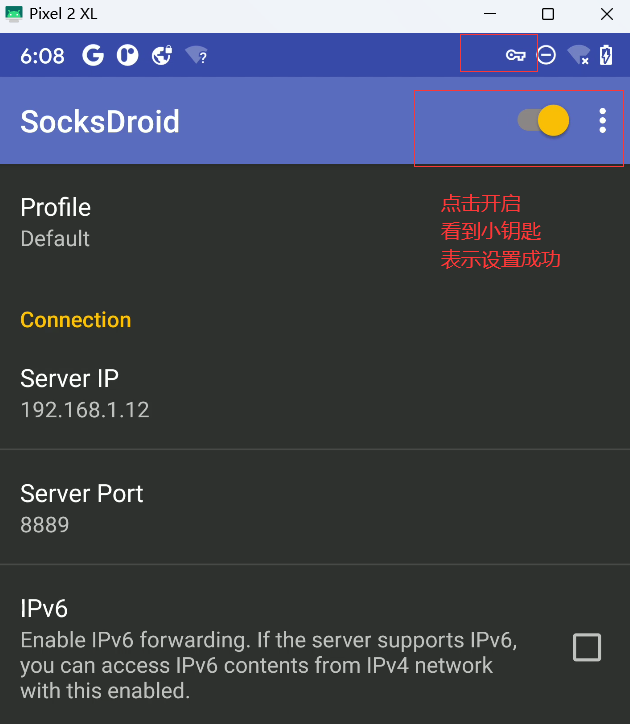
Task: Click the 6:08 clock in status bar
Action: click(42, 56)
